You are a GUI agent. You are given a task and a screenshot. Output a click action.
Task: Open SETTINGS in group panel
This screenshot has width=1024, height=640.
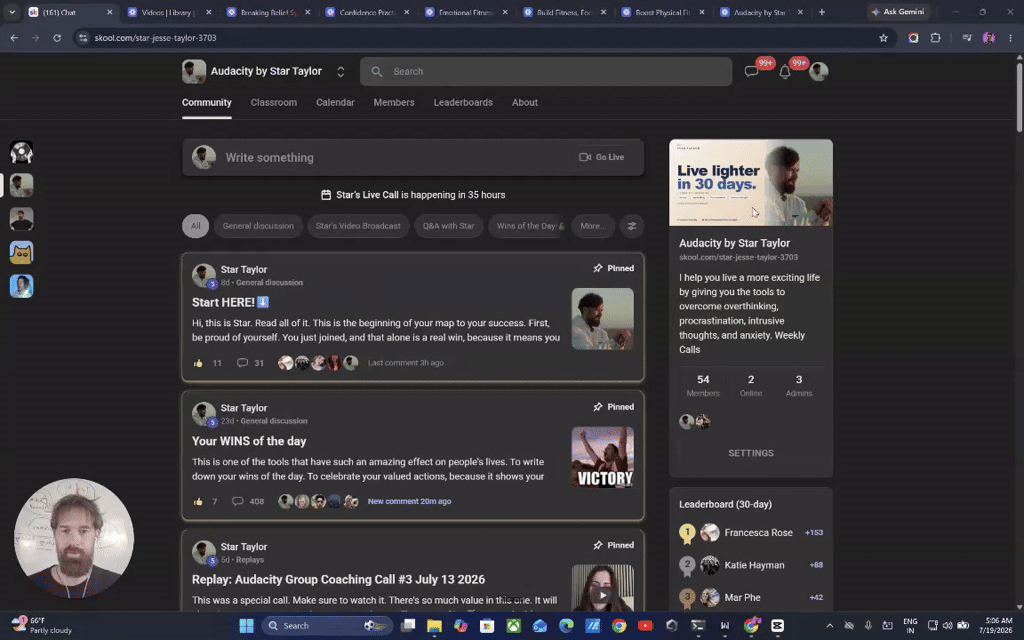(x=750, y=453)
